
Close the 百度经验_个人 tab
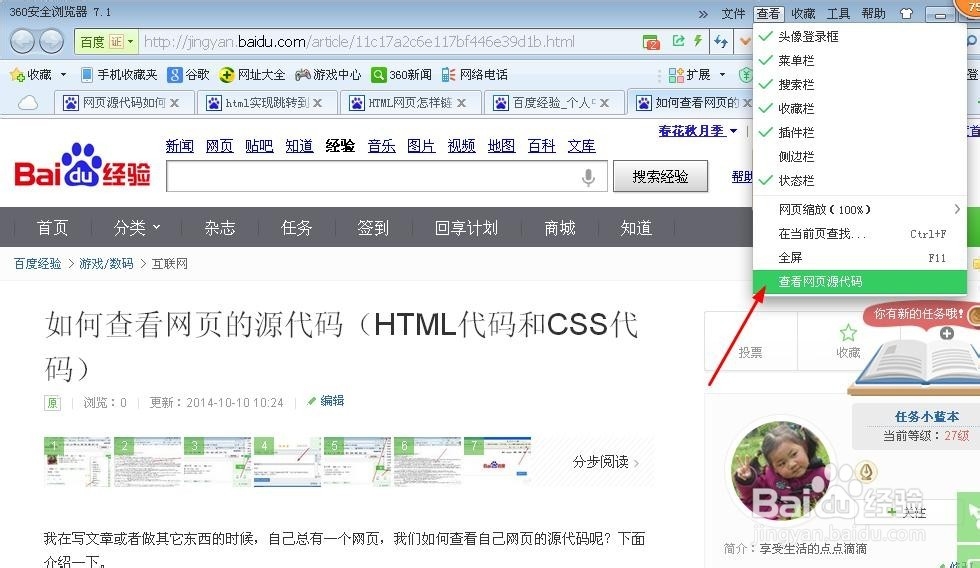(x=604, y=103)
